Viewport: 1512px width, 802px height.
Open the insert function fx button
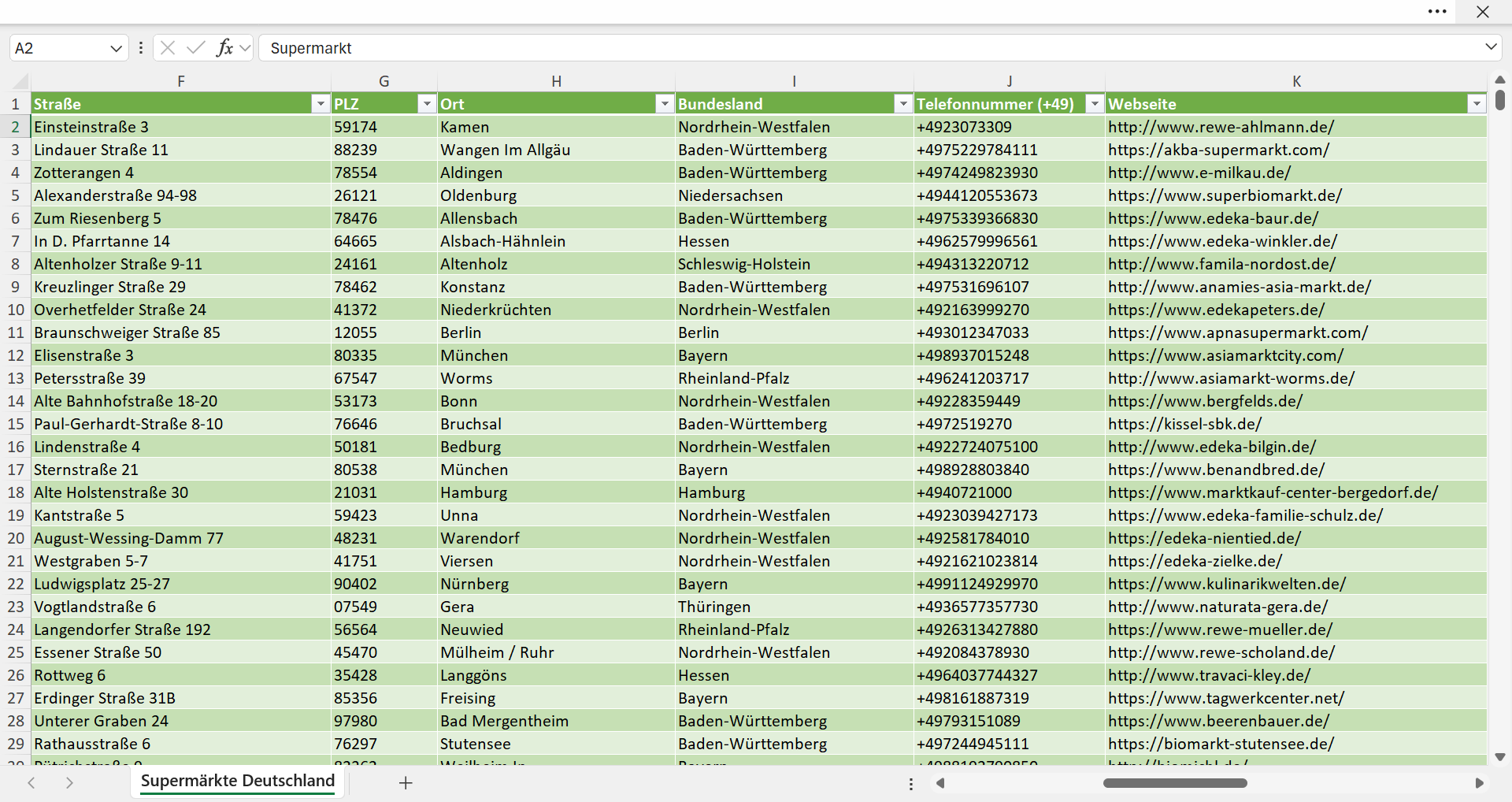[x=224, y=48]
